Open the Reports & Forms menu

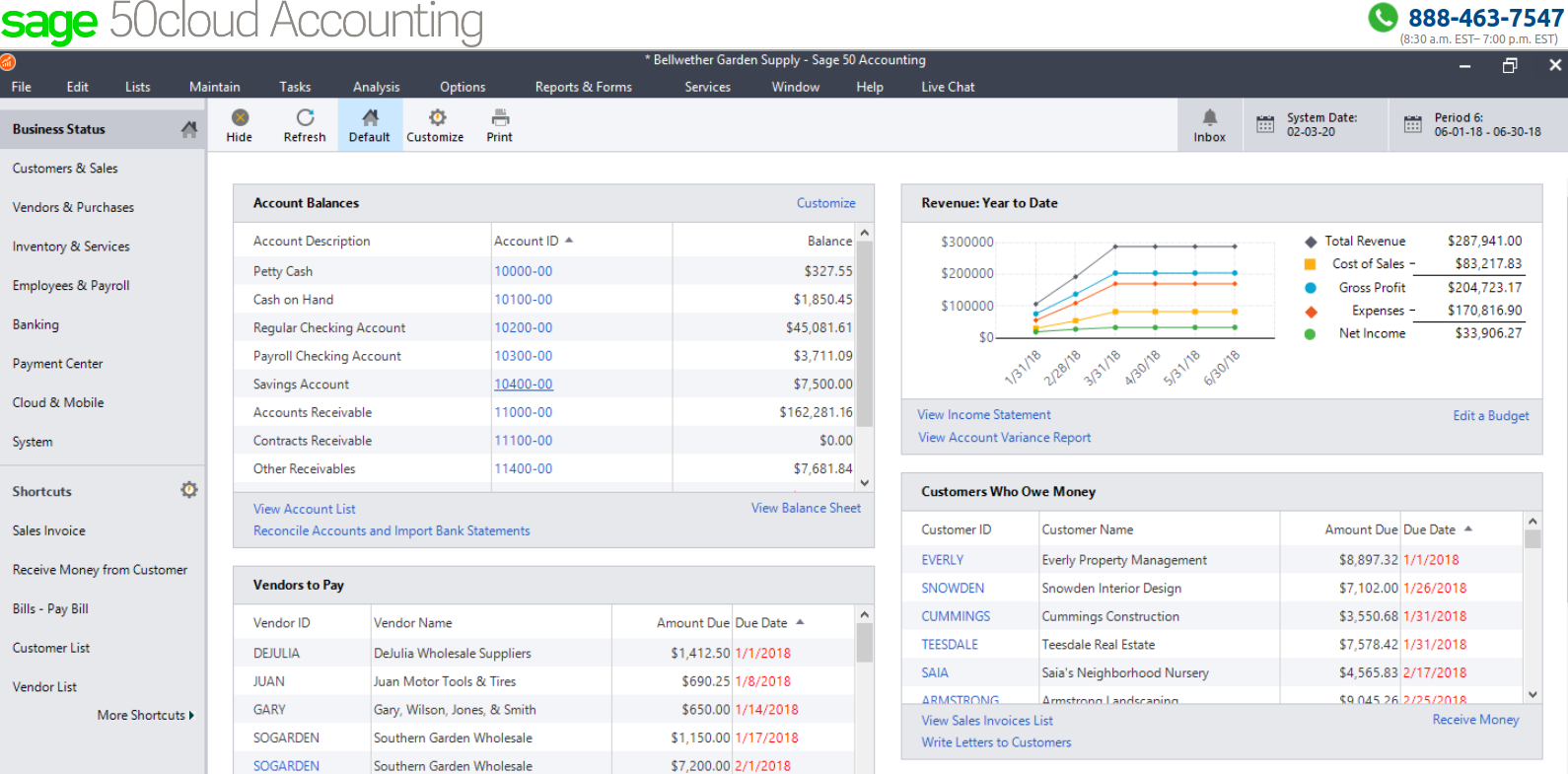click(x=583, y=87)
